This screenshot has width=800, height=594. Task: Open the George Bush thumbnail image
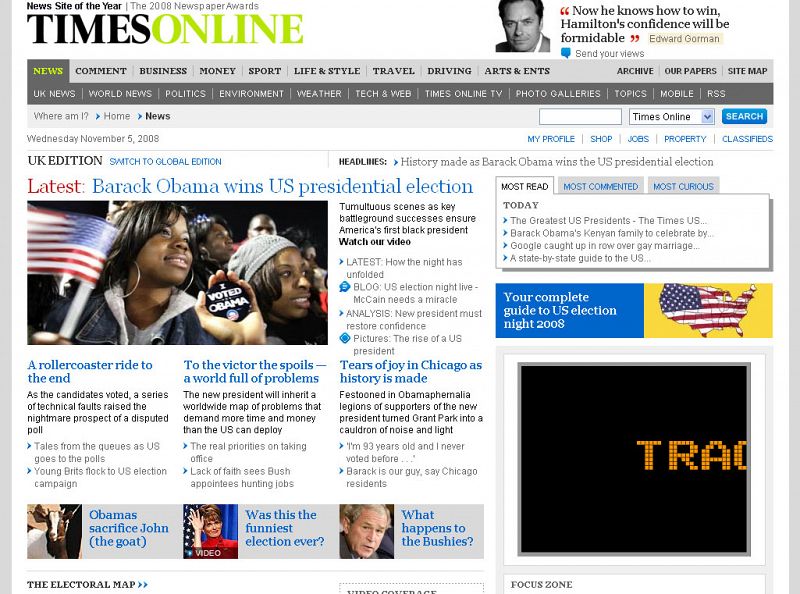coord(366,531)
